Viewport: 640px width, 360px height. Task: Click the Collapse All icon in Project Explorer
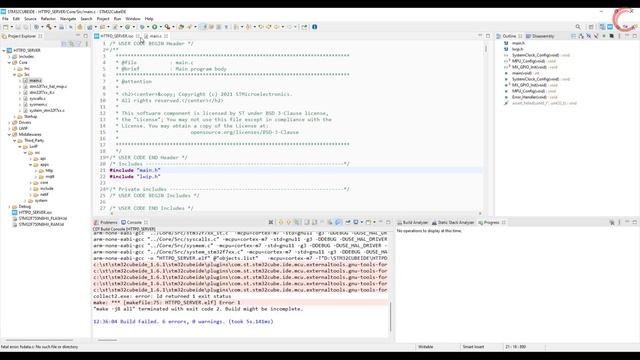pos(64,44)
